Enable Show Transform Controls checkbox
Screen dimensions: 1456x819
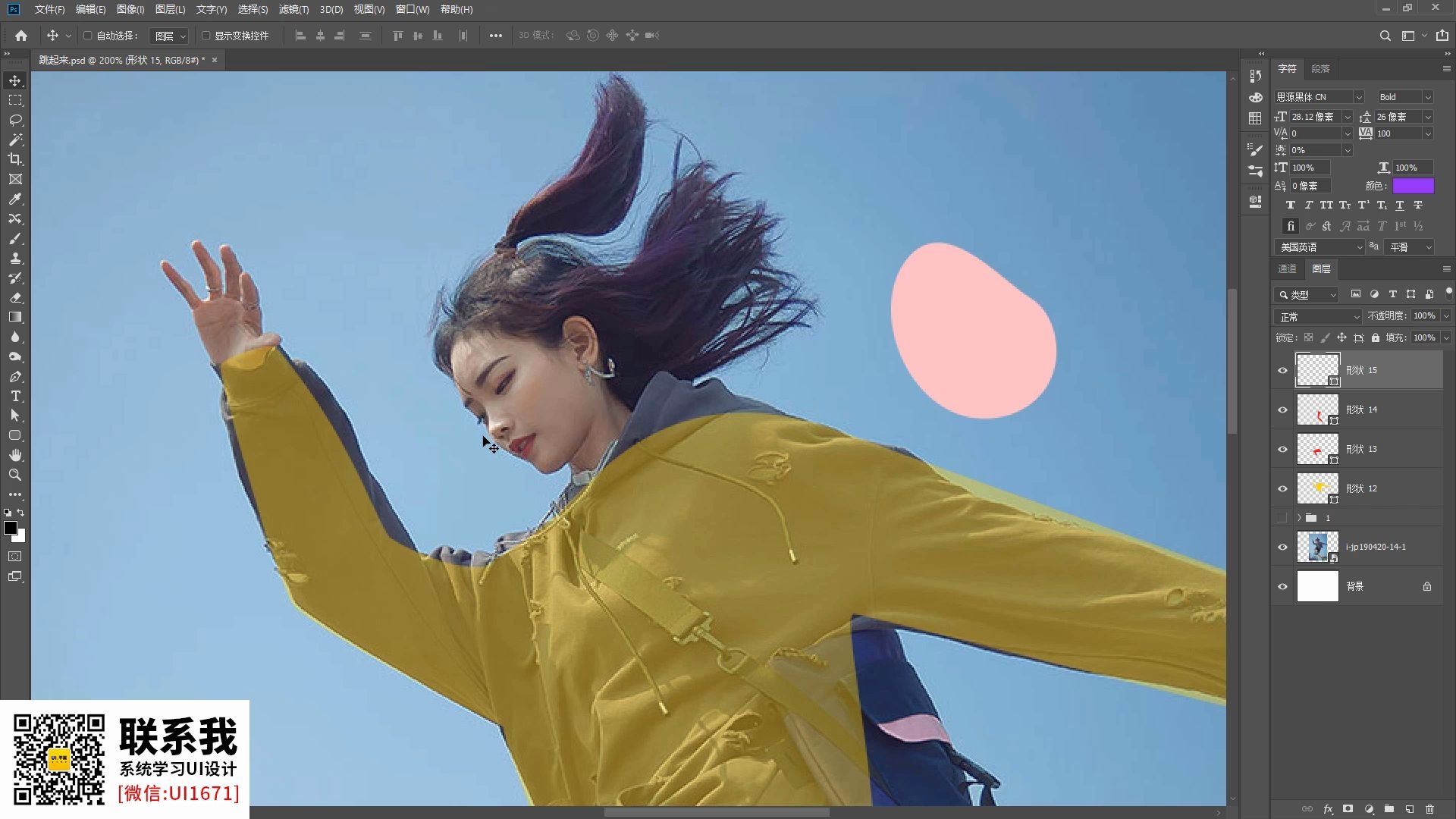[206, 36]
